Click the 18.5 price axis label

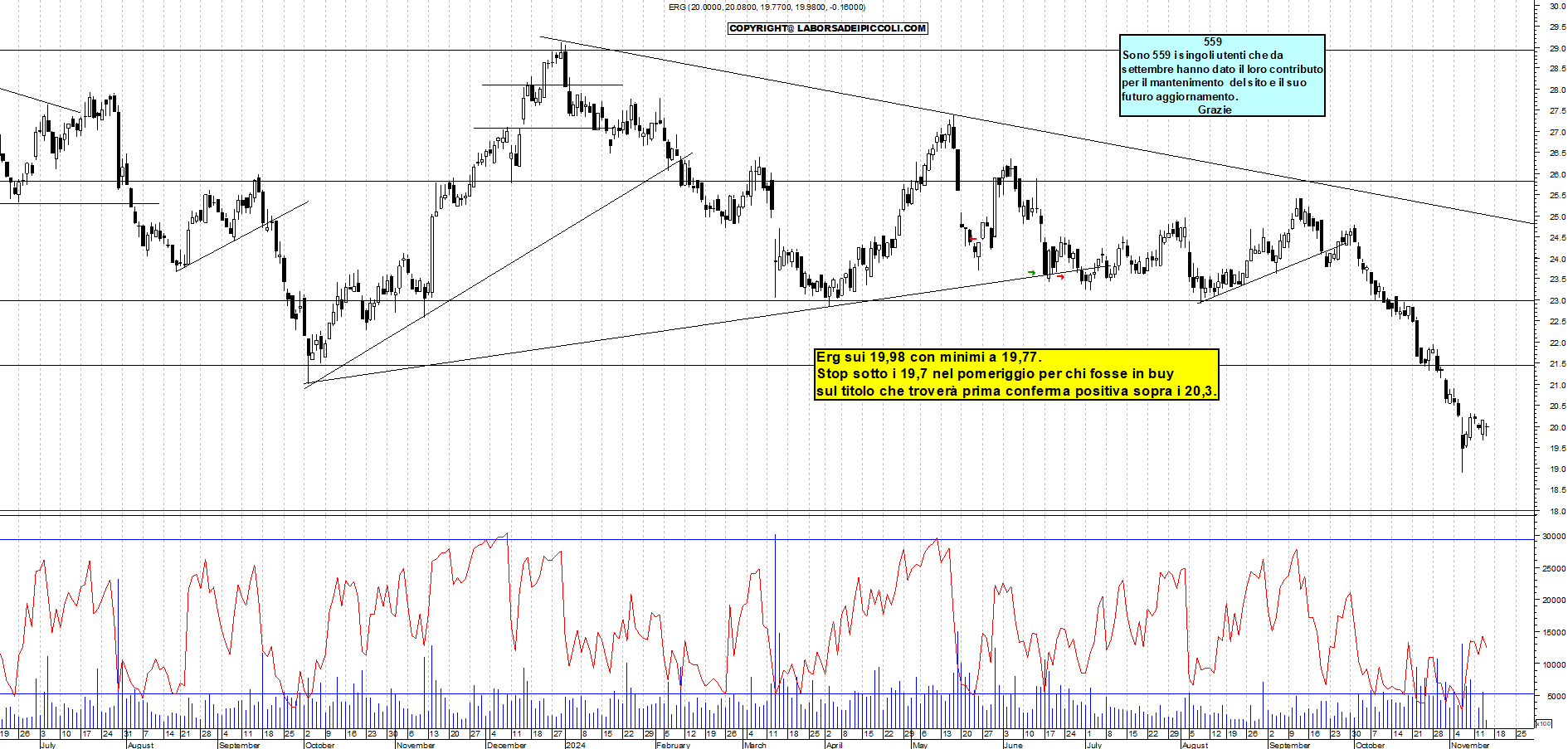pyautogui.click(x=1557, y=491)
